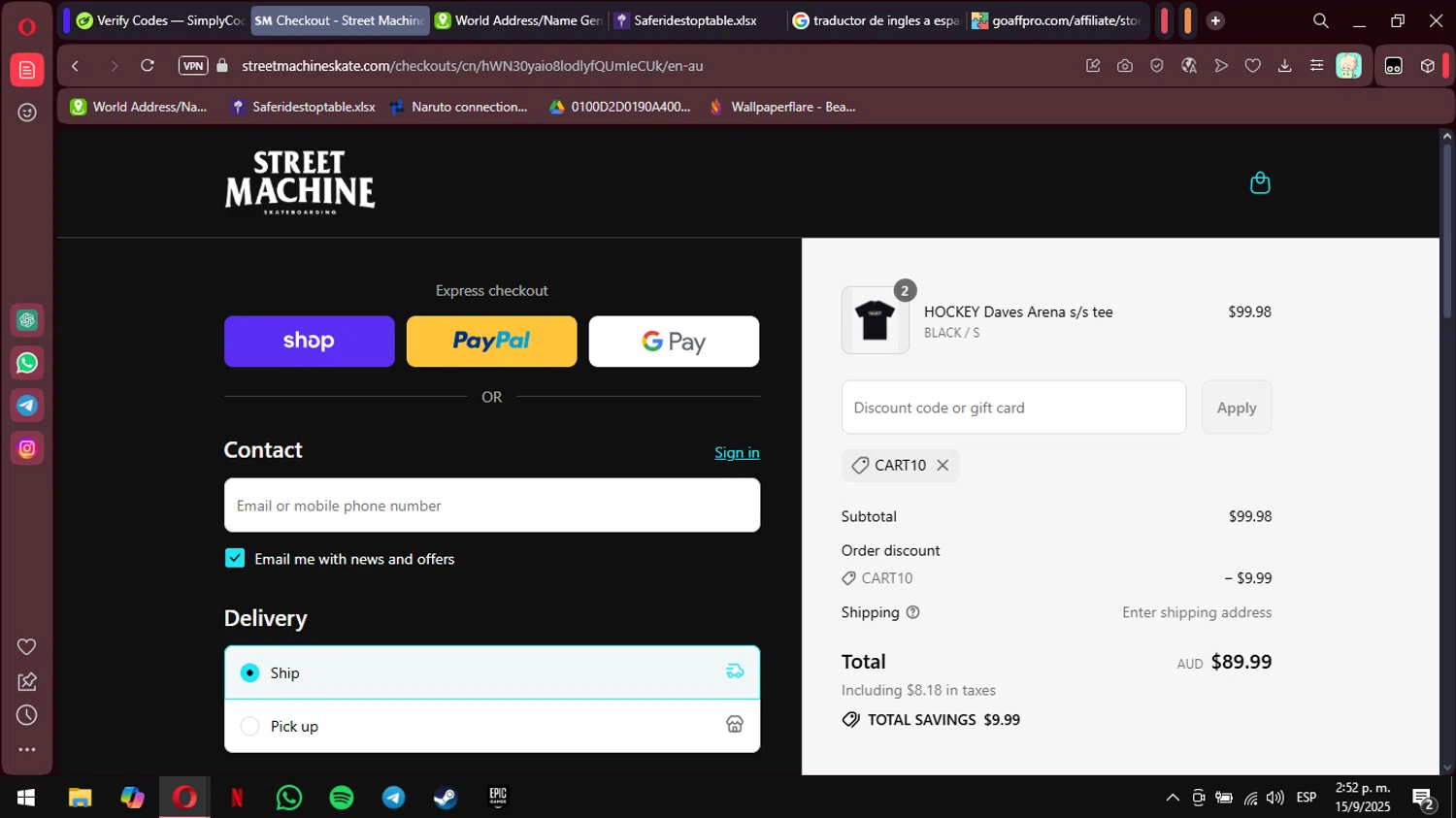Reload the current checkout page
This screenshot has height=818, width=1456.
148,66
